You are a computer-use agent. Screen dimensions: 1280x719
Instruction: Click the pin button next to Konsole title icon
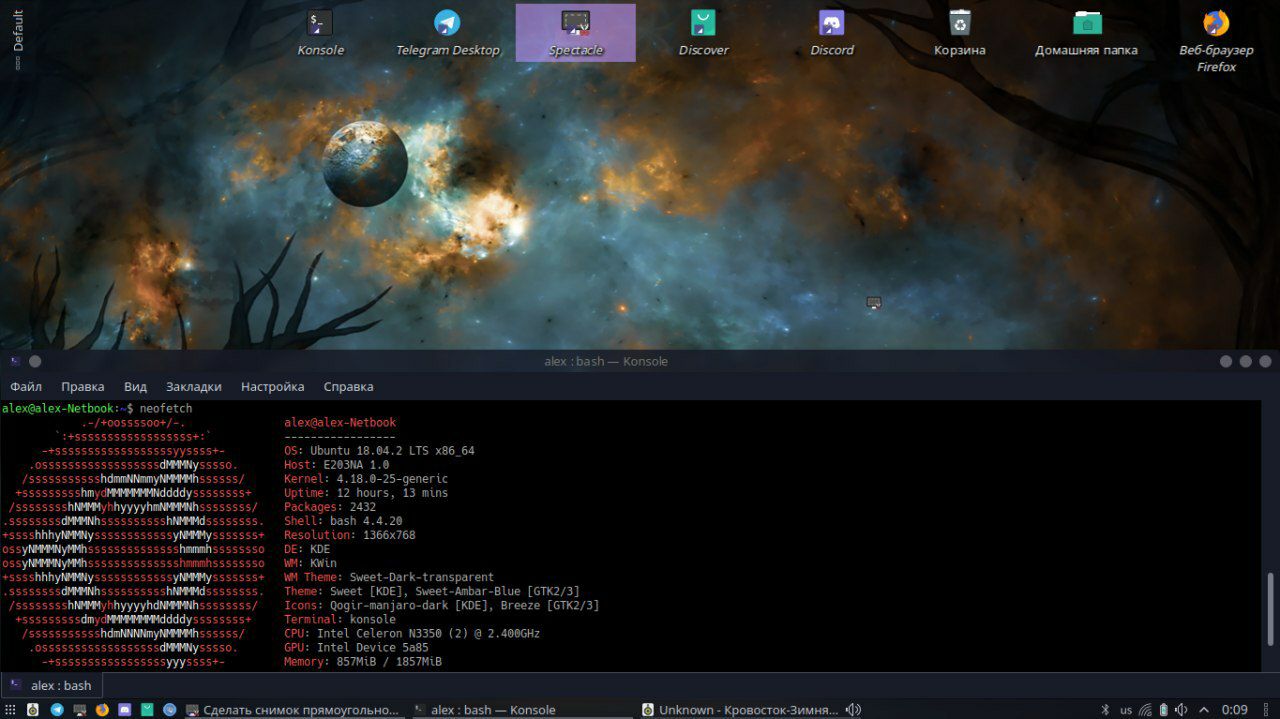click(x=35, y=361)
